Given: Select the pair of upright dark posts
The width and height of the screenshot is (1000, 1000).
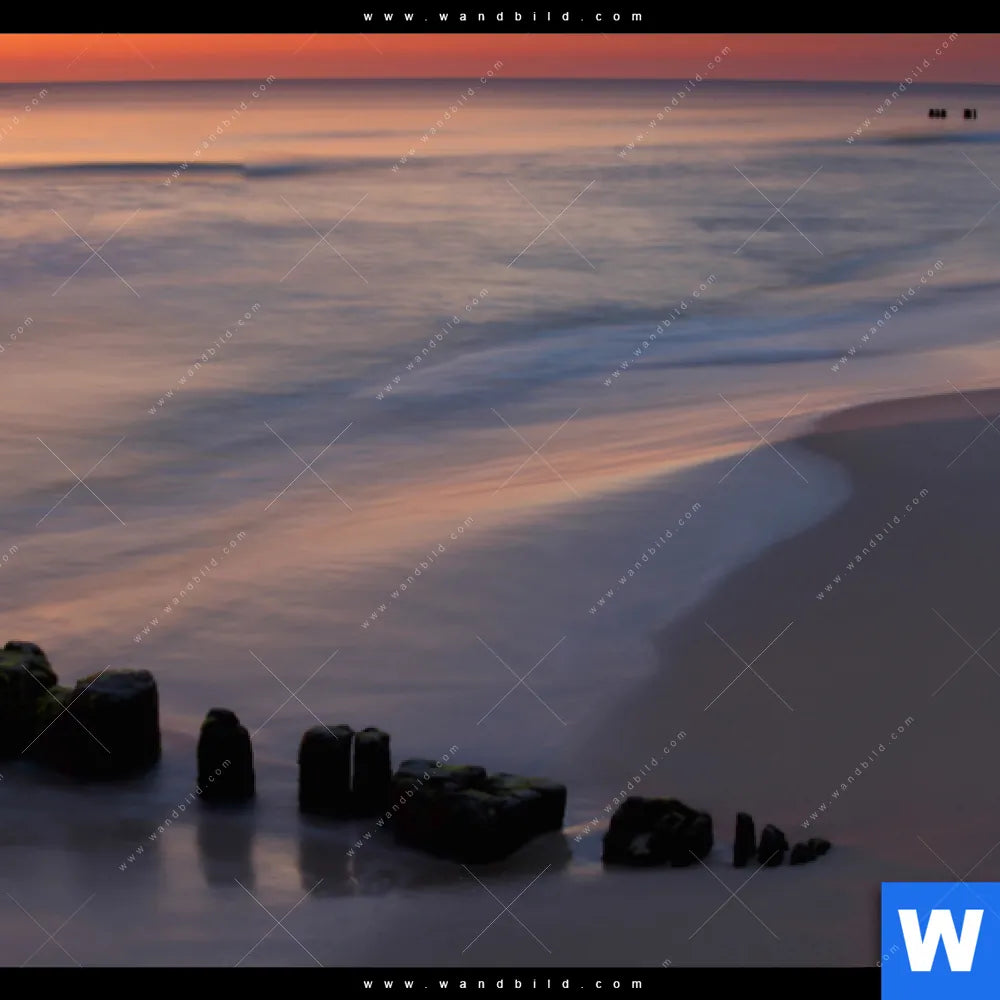Looking at the screenshot, I should coord(345,770).
